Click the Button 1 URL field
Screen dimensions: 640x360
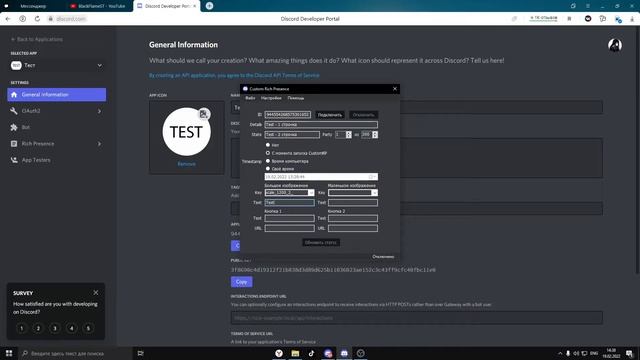click(289, 228)
